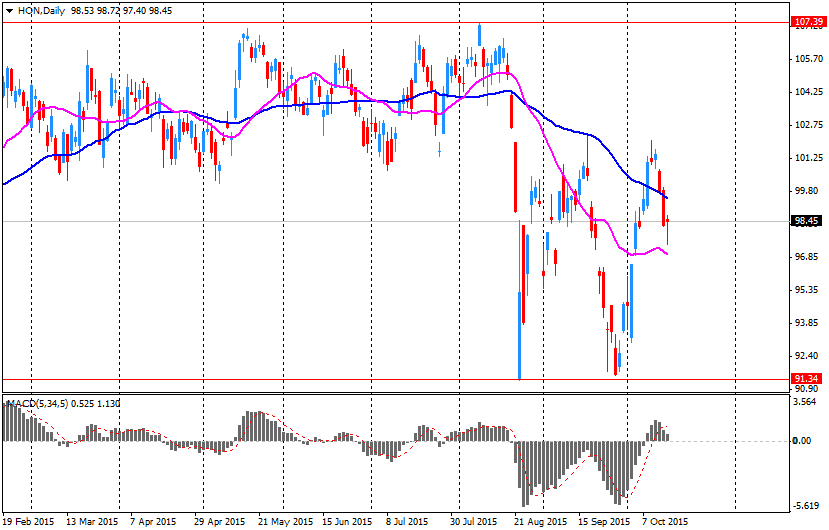Screen dimensions: 829x530
Task: Click the 95.35 price scale value
Action: pyautogui.click(x=809, y=290)
